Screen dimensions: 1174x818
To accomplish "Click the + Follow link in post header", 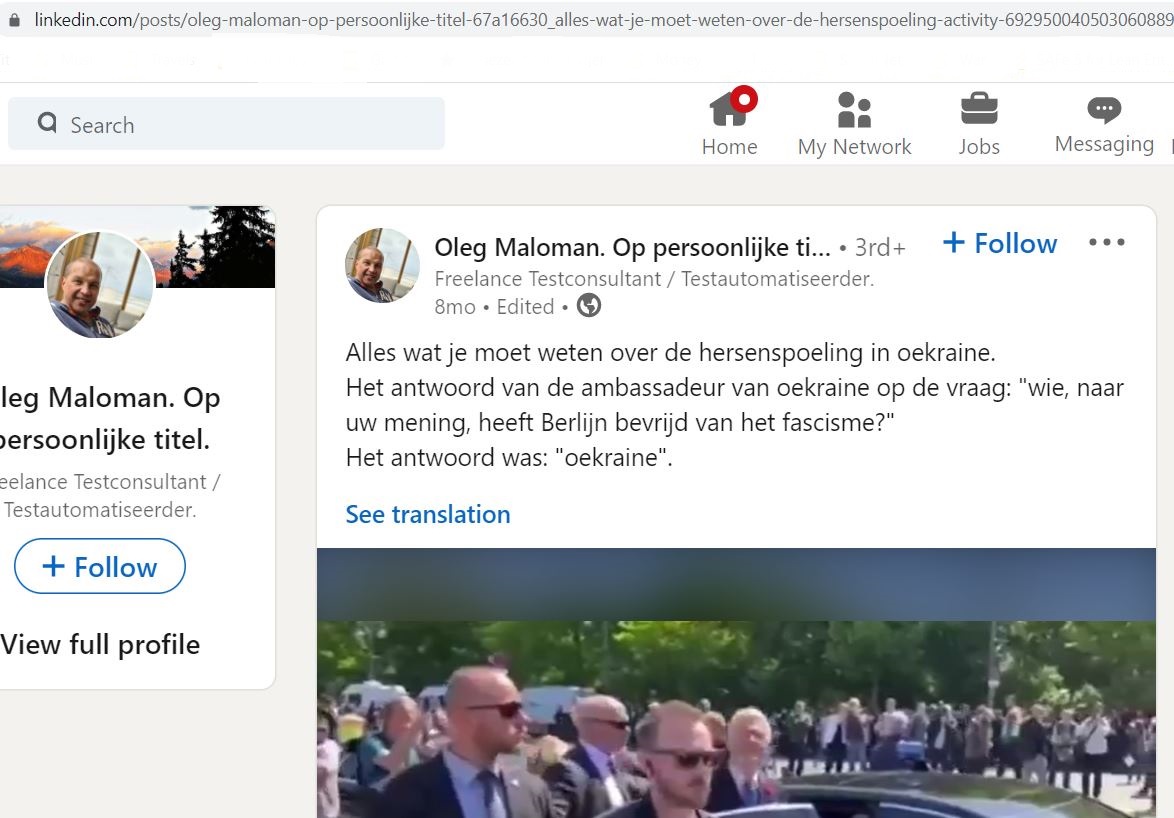I will pos(1000,243).
